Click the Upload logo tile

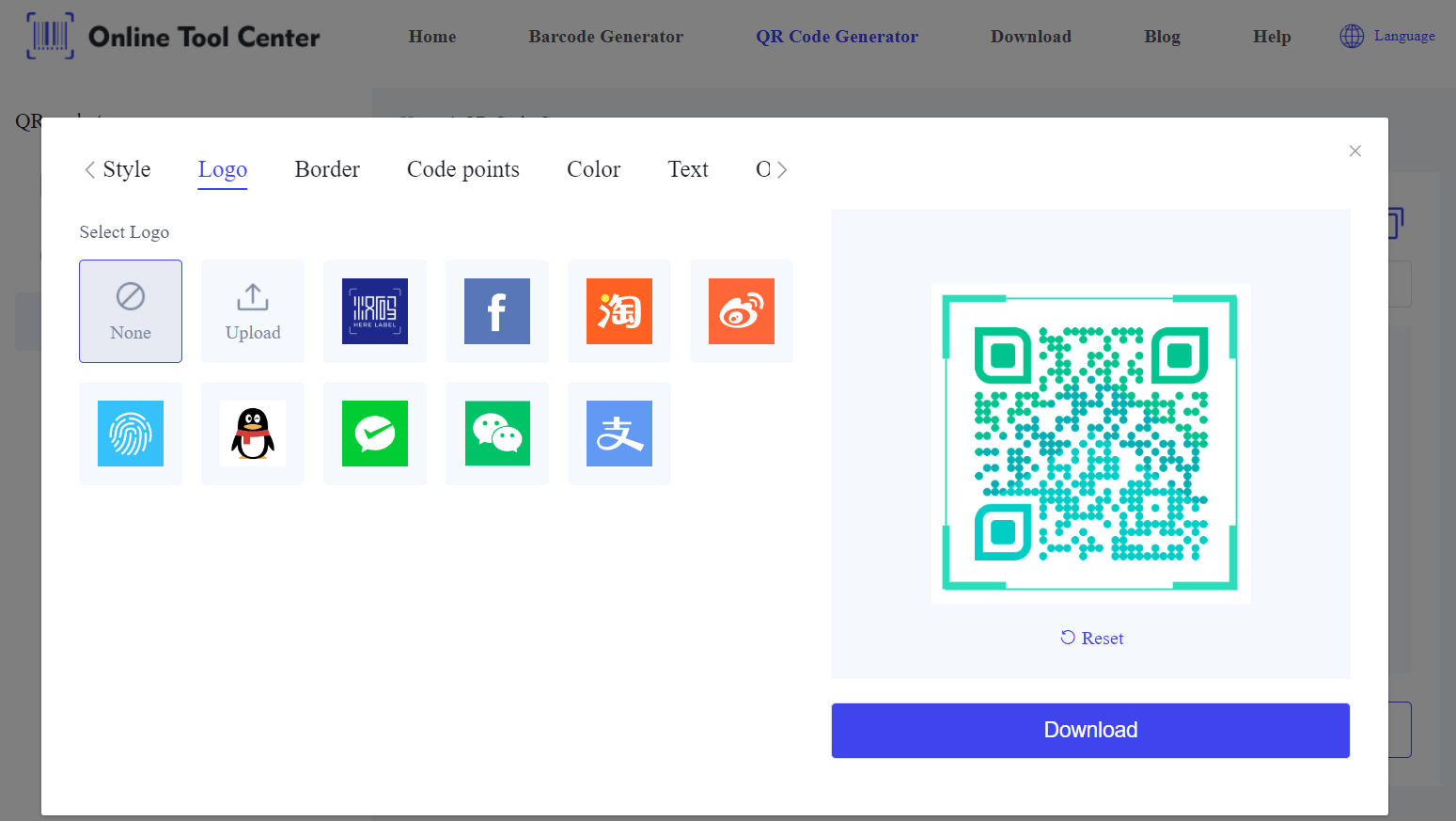tap(253, 311)
